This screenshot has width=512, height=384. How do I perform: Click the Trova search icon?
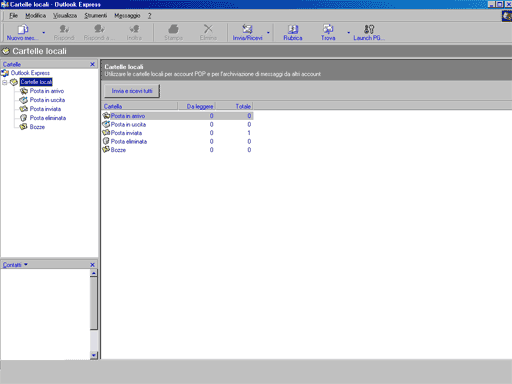[x=328, y=29]
